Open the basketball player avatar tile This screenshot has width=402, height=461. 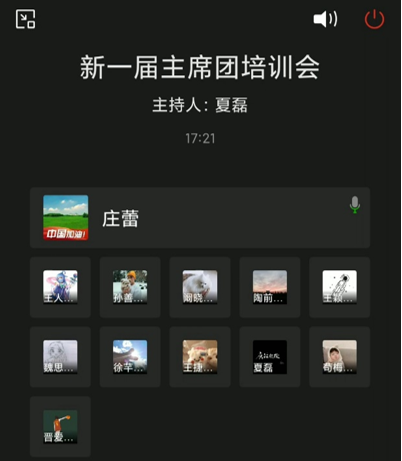coord(60,427)
